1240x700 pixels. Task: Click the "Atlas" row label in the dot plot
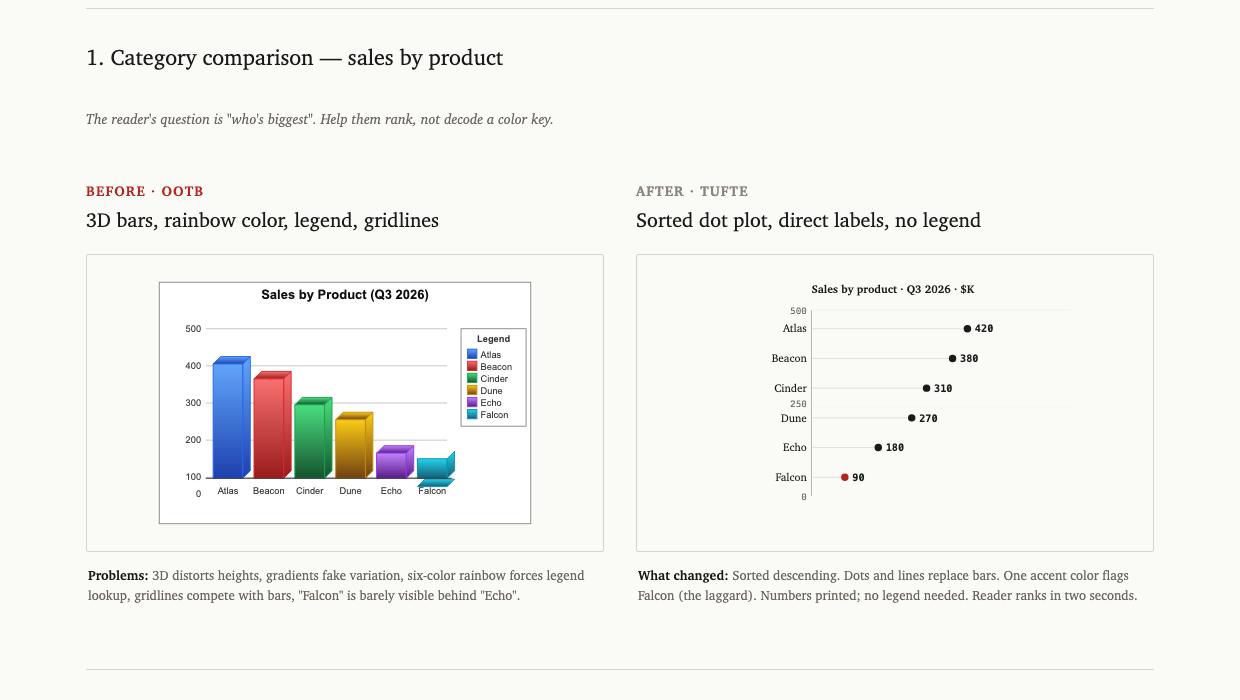(795, 328)
